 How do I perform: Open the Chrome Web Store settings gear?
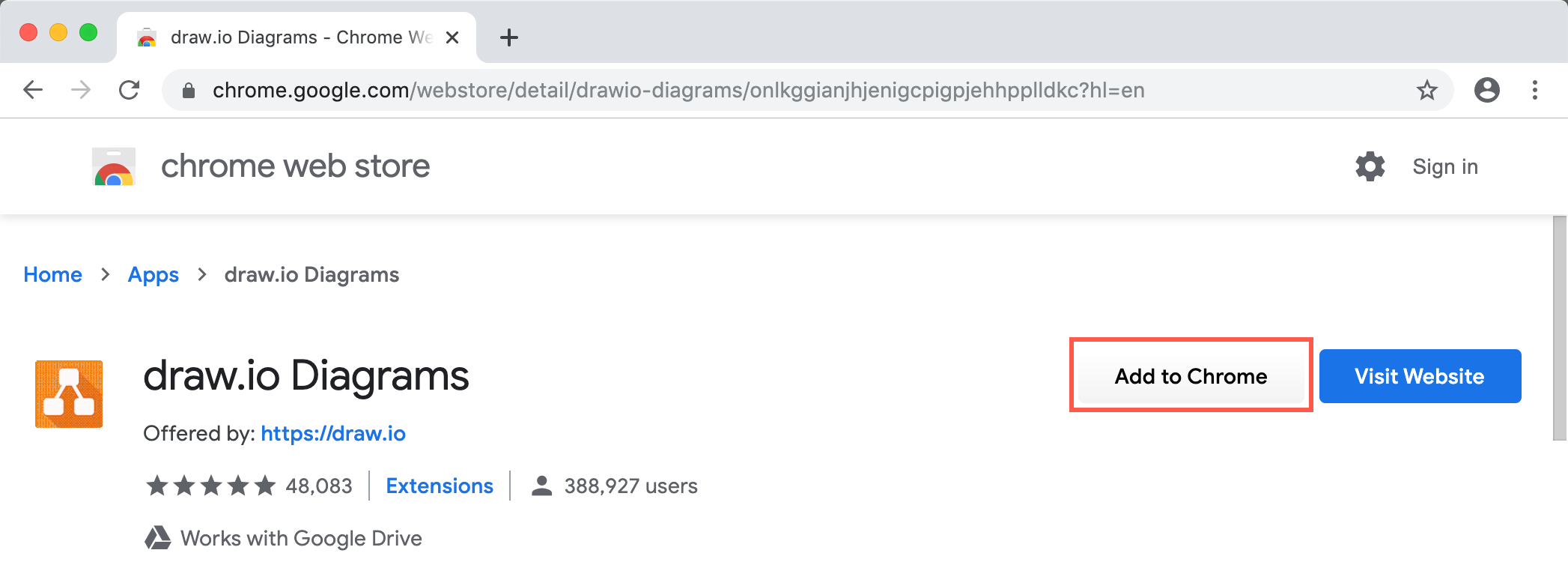(1370, 166)
